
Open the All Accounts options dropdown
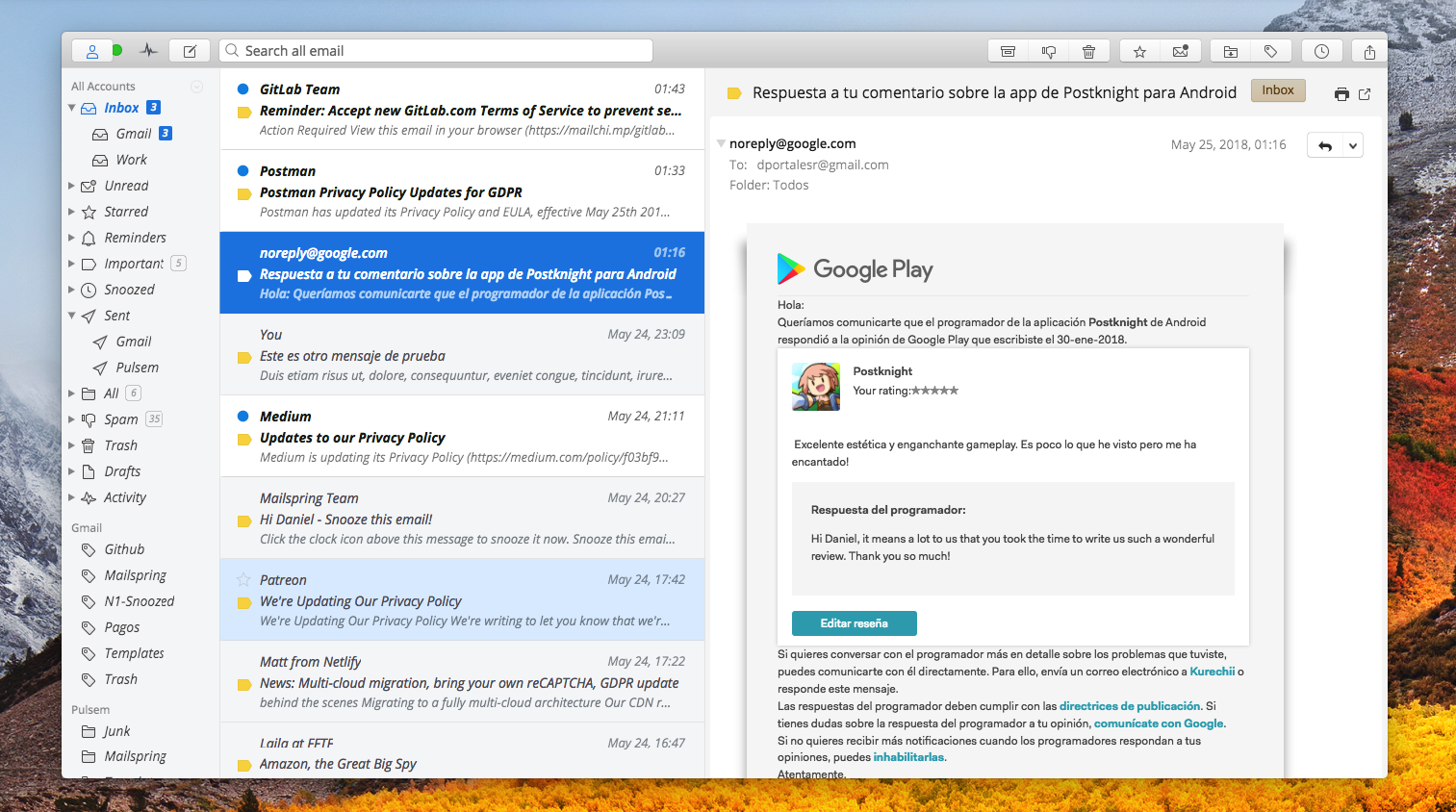point(196,87)
